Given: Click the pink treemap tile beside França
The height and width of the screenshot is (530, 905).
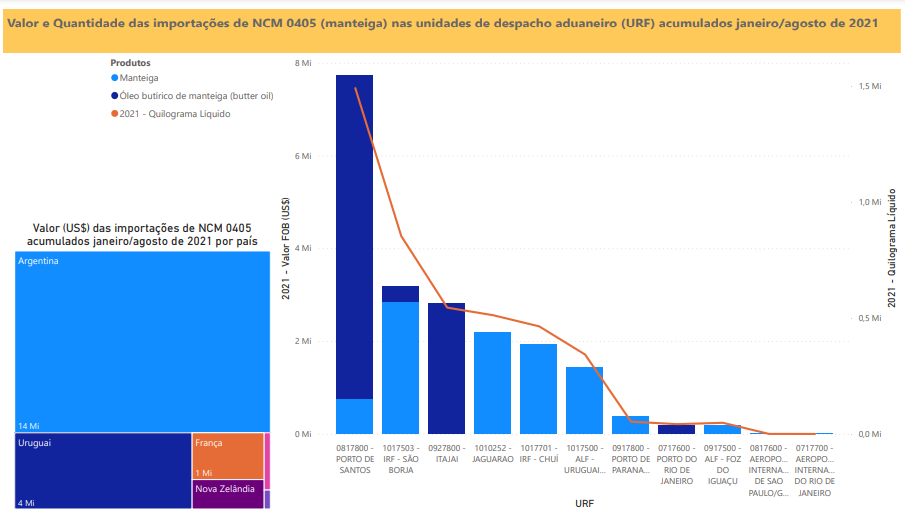Looking at the screenshot, I should pos(267,461).
